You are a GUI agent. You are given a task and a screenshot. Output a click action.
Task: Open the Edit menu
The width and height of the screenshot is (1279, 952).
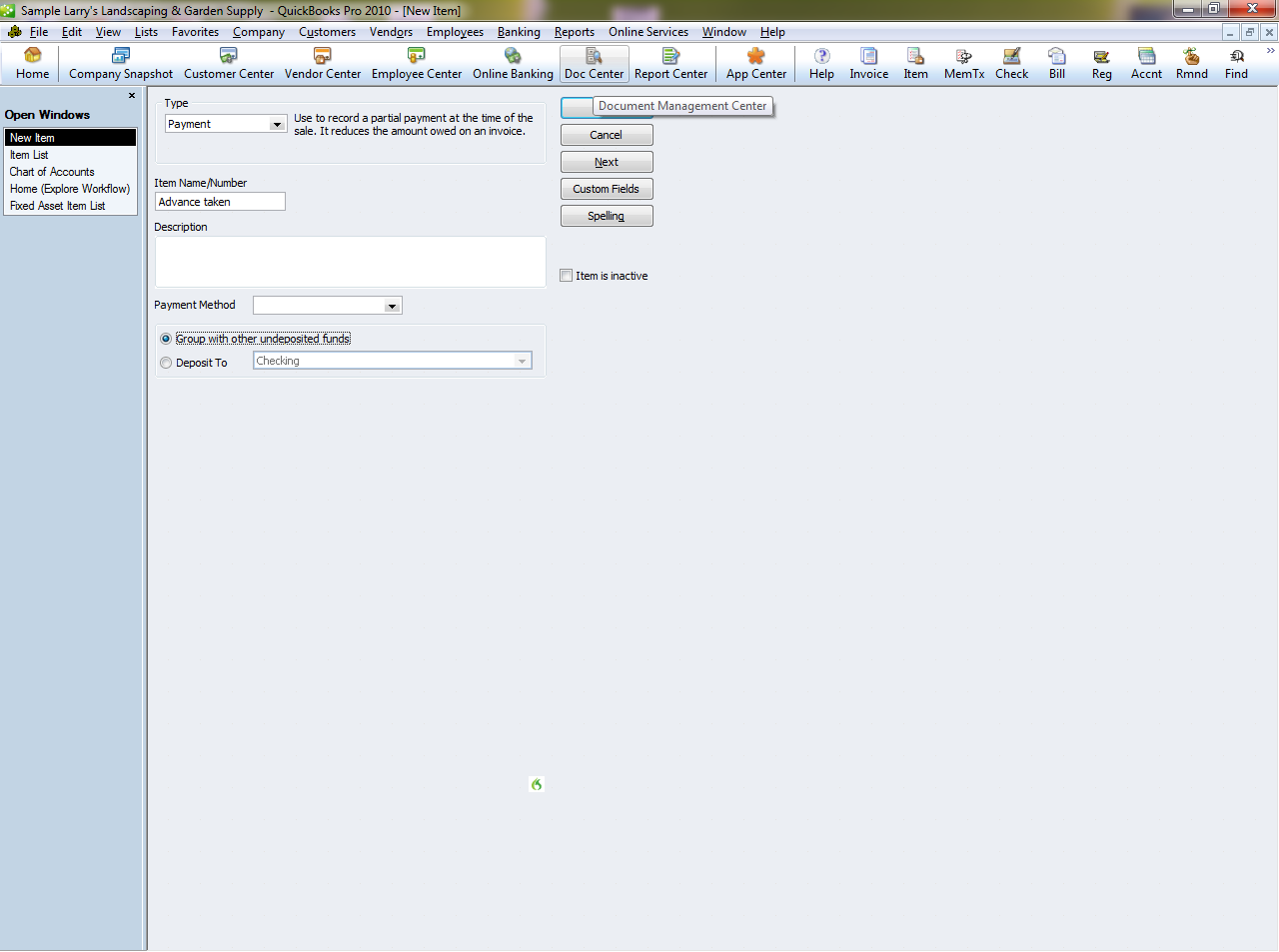72,32
